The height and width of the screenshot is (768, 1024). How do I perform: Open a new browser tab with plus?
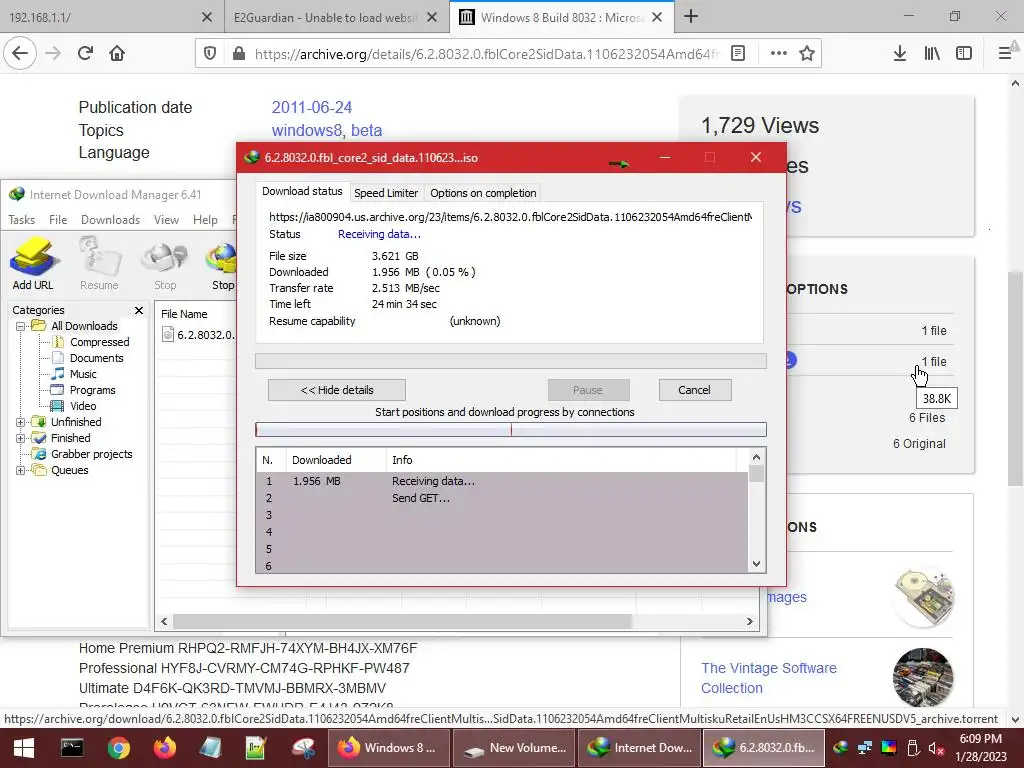pos(691,17)
